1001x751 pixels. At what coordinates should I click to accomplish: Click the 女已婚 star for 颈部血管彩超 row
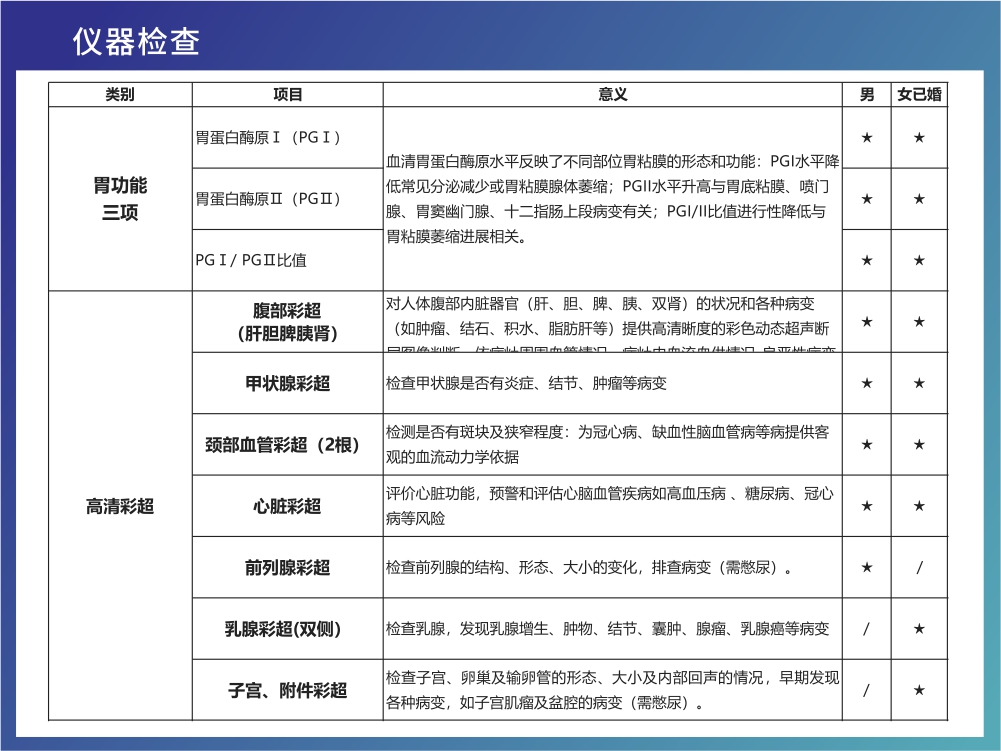pos(919,444)
